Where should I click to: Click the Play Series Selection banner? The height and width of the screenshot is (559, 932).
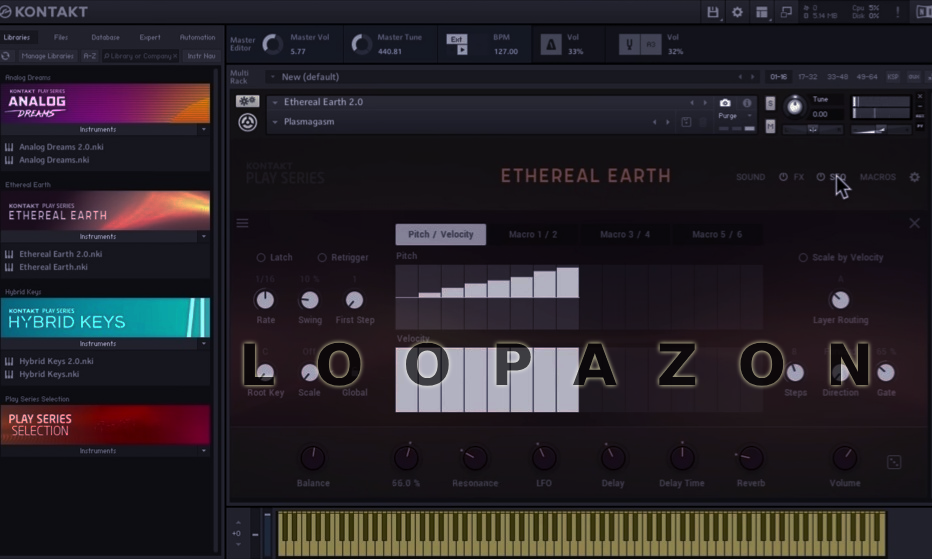click(x=105, y=425)
